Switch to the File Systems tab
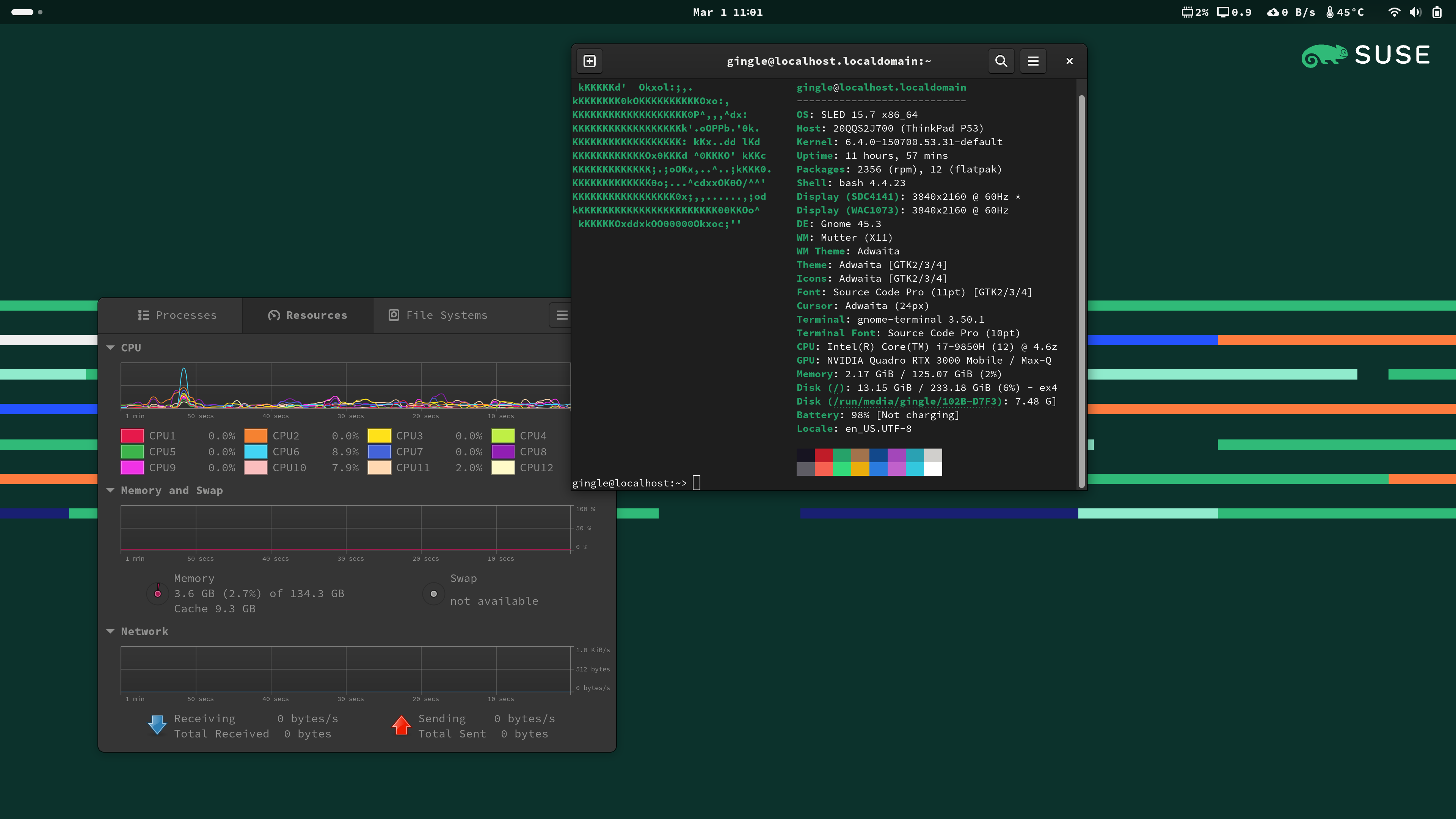The height and width of the screenshot is (819, 1456). click(438, 315)
